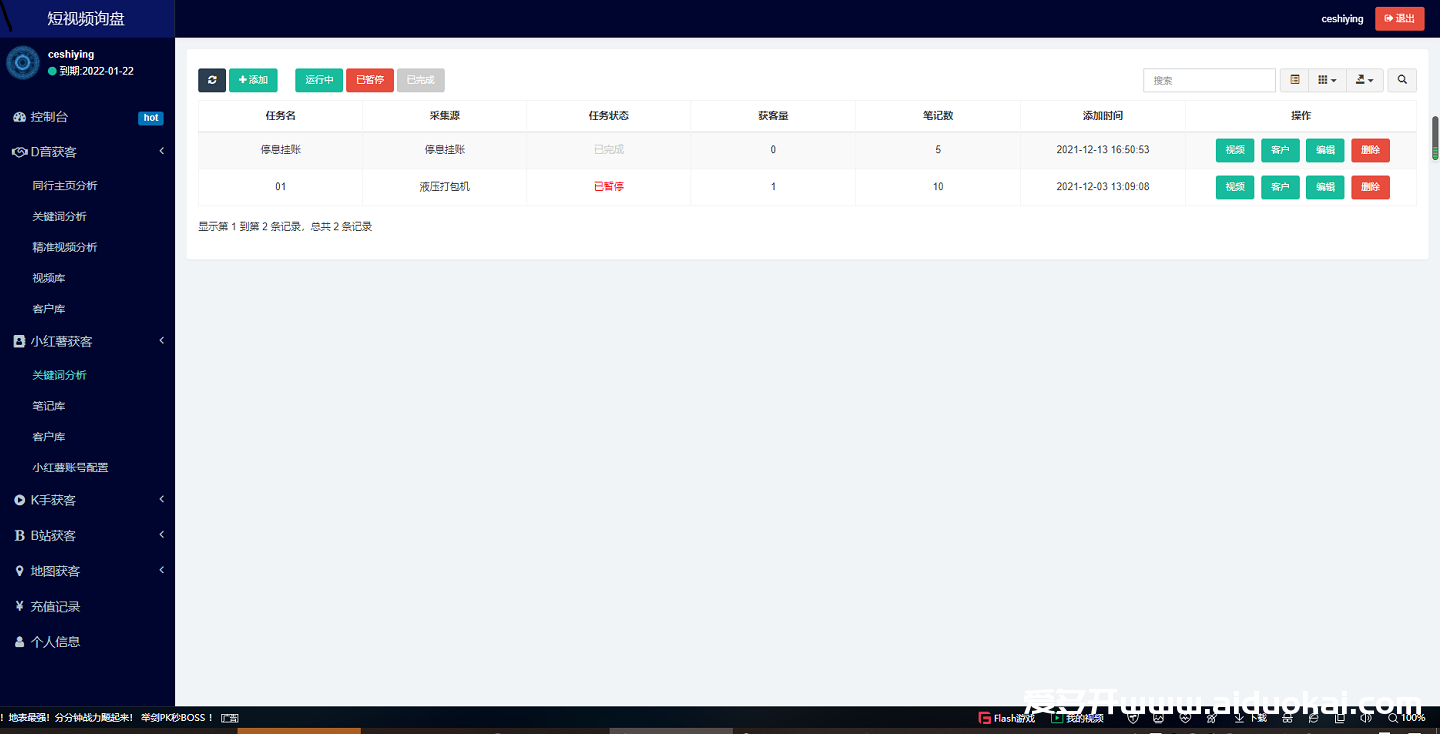
Task: Click 删除 button for task 01 row
Action: [x=1370, y=187]
